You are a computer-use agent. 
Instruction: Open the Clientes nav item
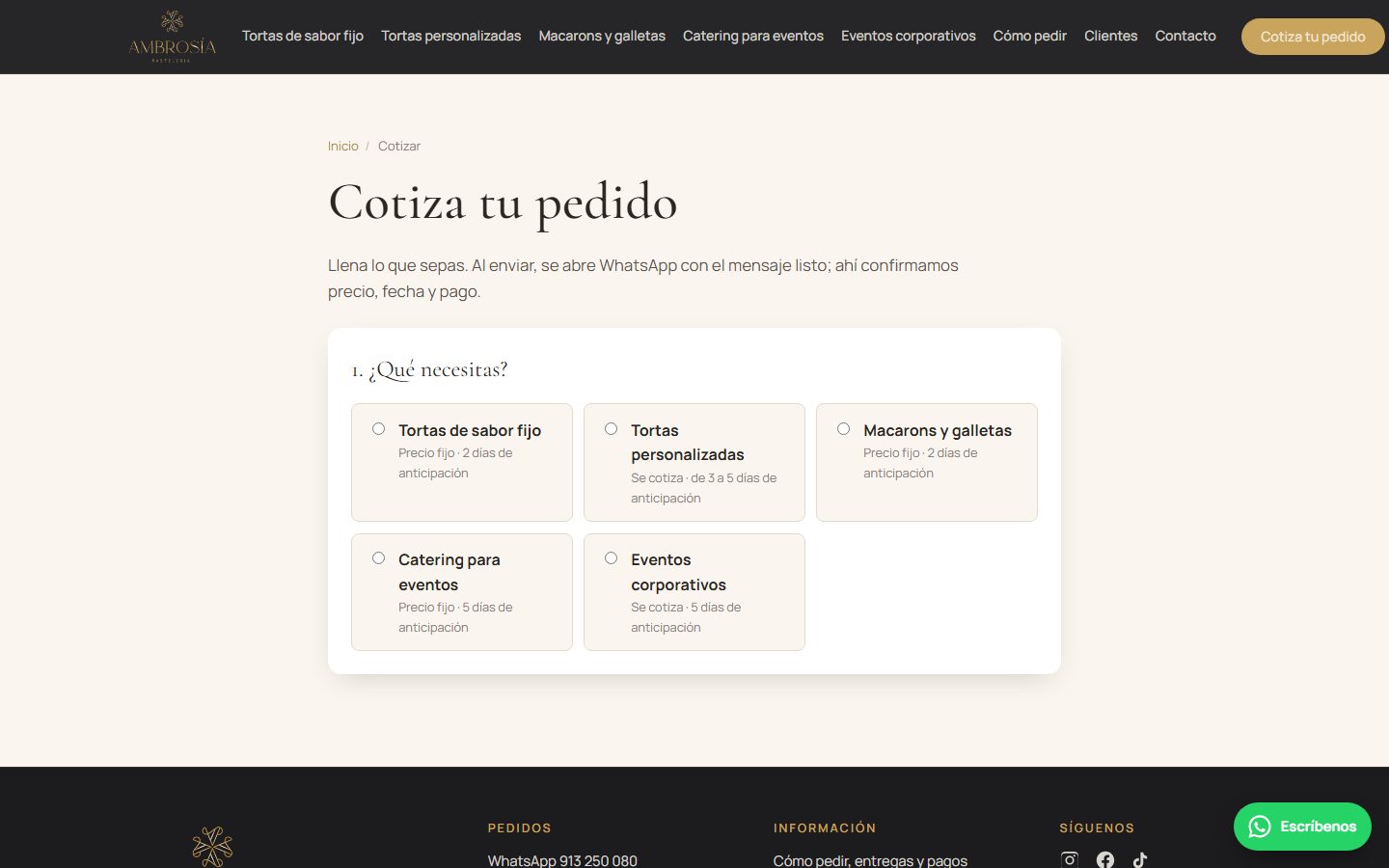coord(1111,36)
